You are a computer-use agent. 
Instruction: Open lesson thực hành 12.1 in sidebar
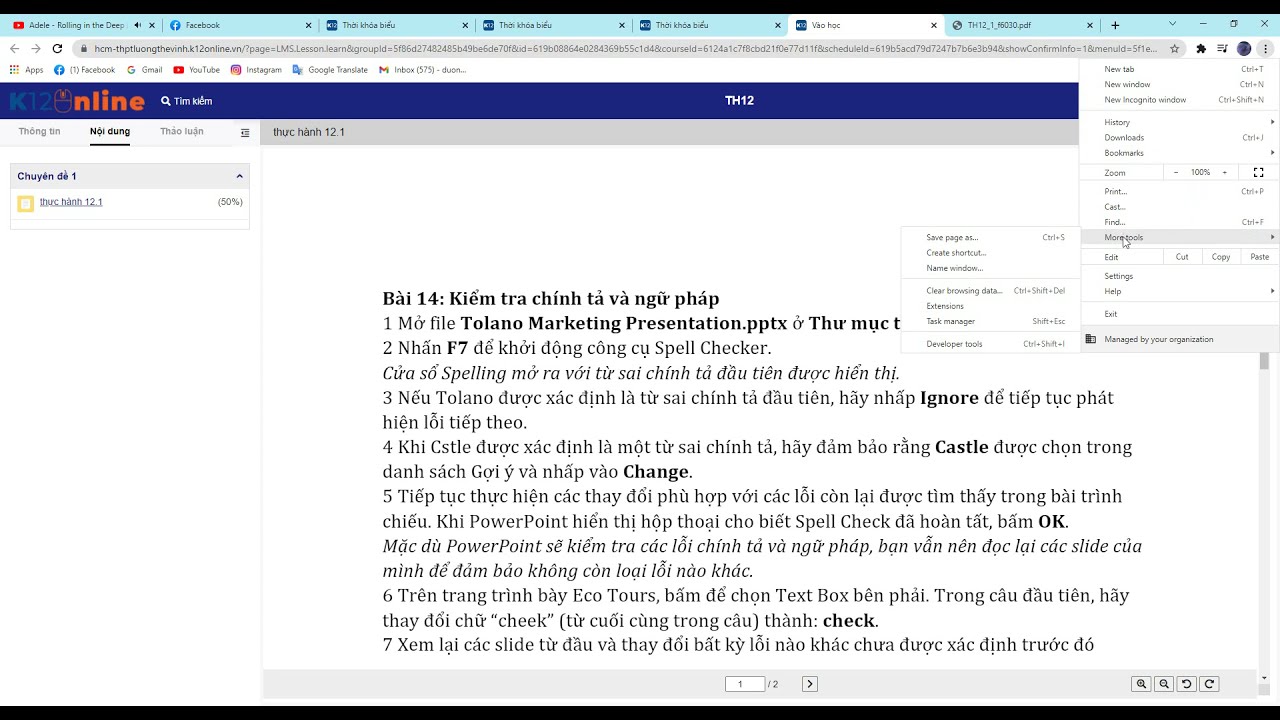71,202
